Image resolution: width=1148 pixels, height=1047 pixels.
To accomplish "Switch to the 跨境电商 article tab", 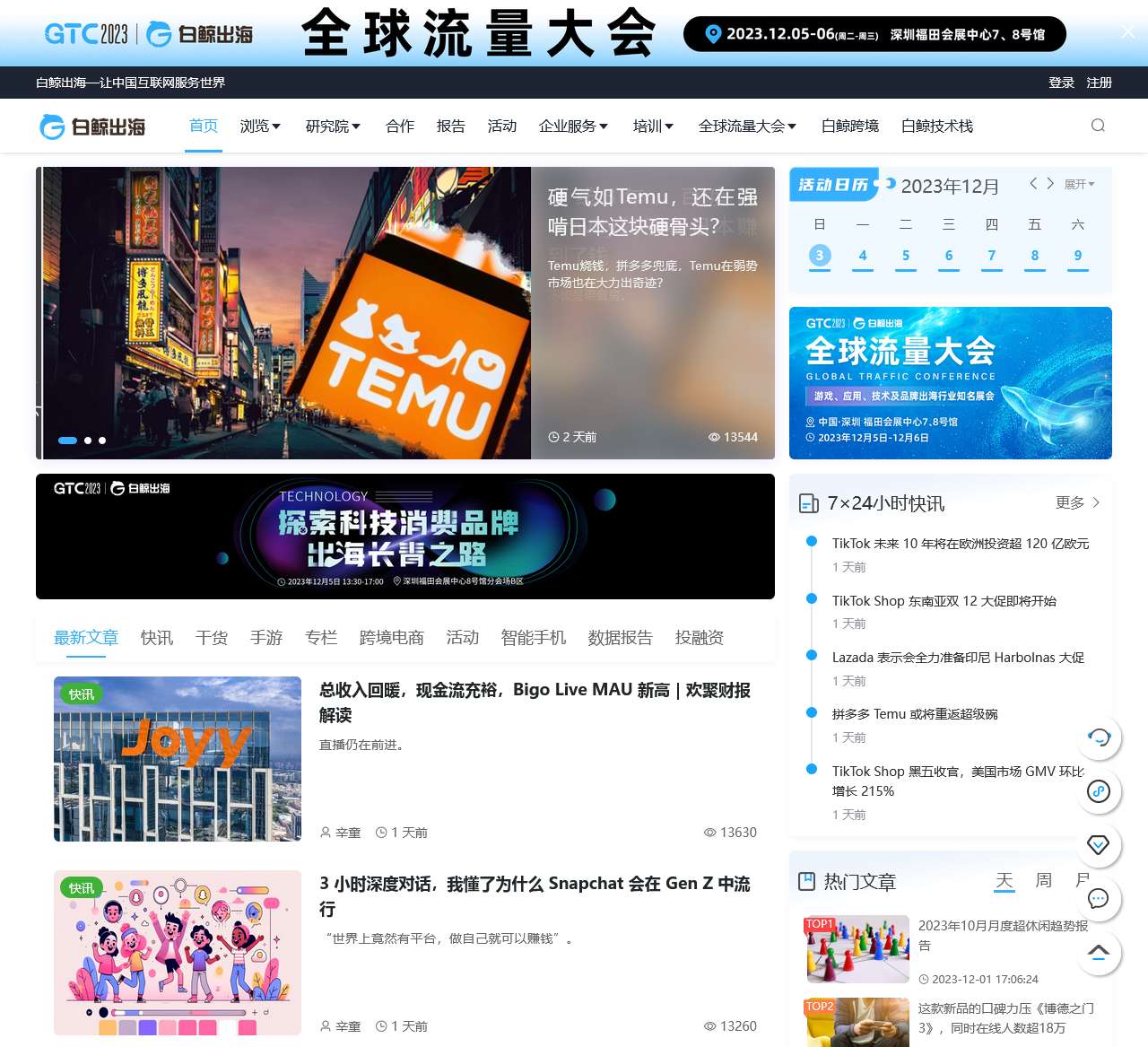I will pos(391,637).
